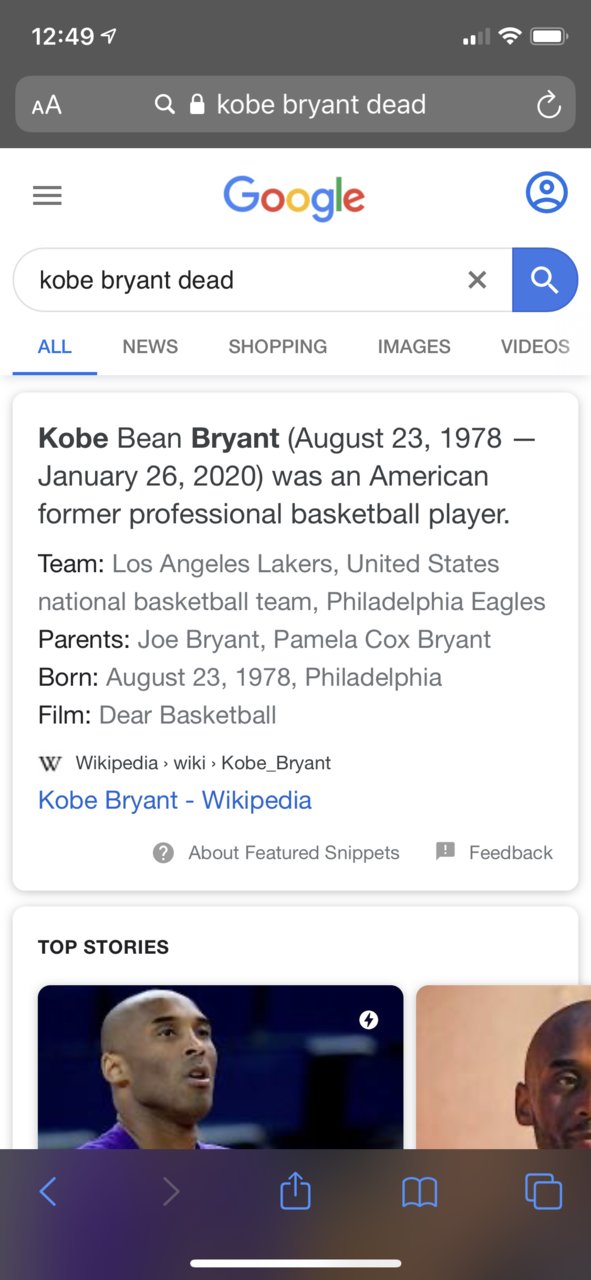The width and height of the screenshot is (591, 1280).
Task: Tap the blue search magnifier button
Action: (545, 280)
